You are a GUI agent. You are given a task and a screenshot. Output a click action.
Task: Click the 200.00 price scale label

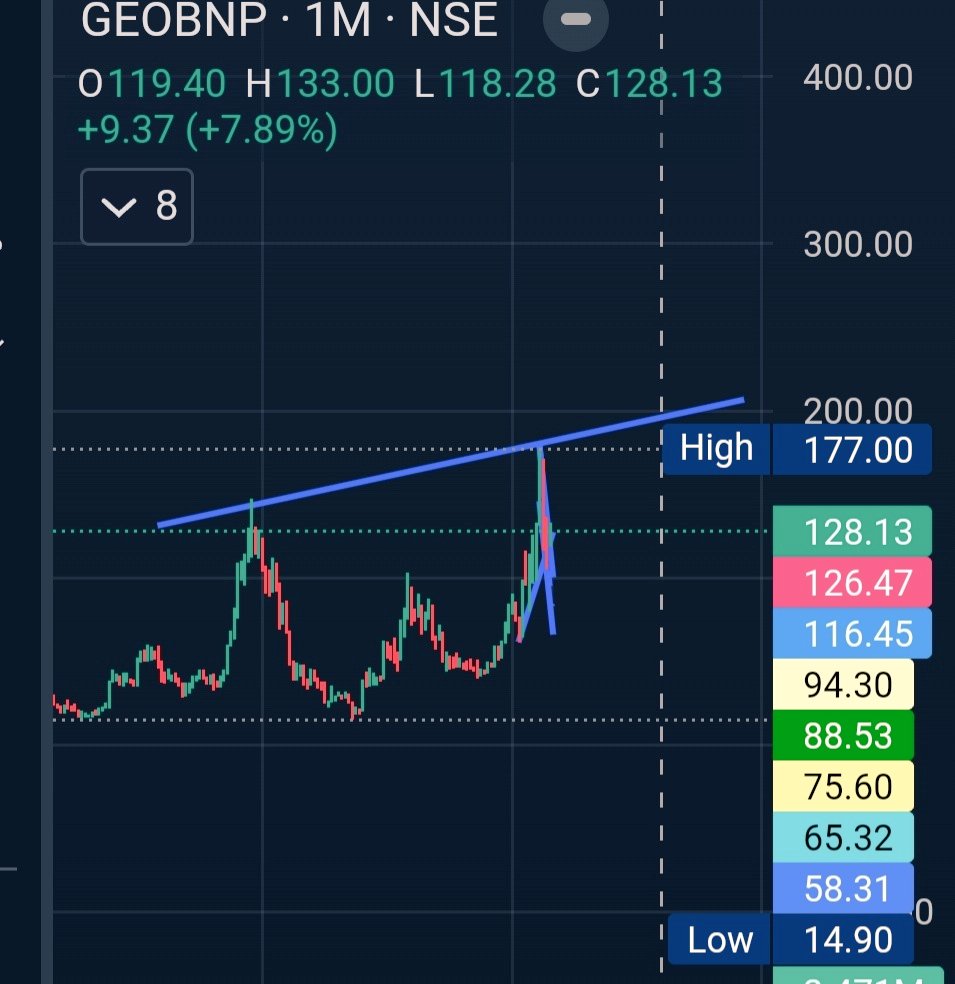click(x=858, y=409)
